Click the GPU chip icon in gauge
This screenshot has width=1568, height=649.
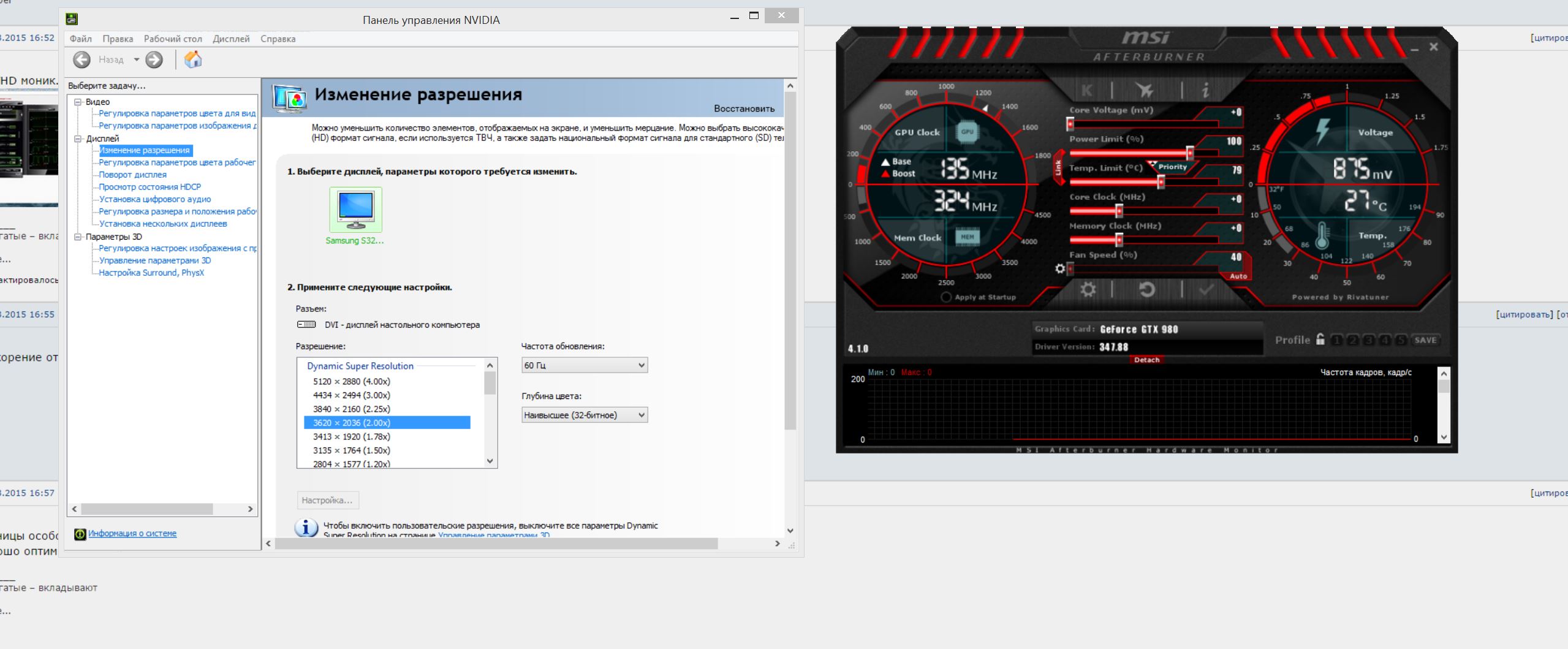[967, 132]
